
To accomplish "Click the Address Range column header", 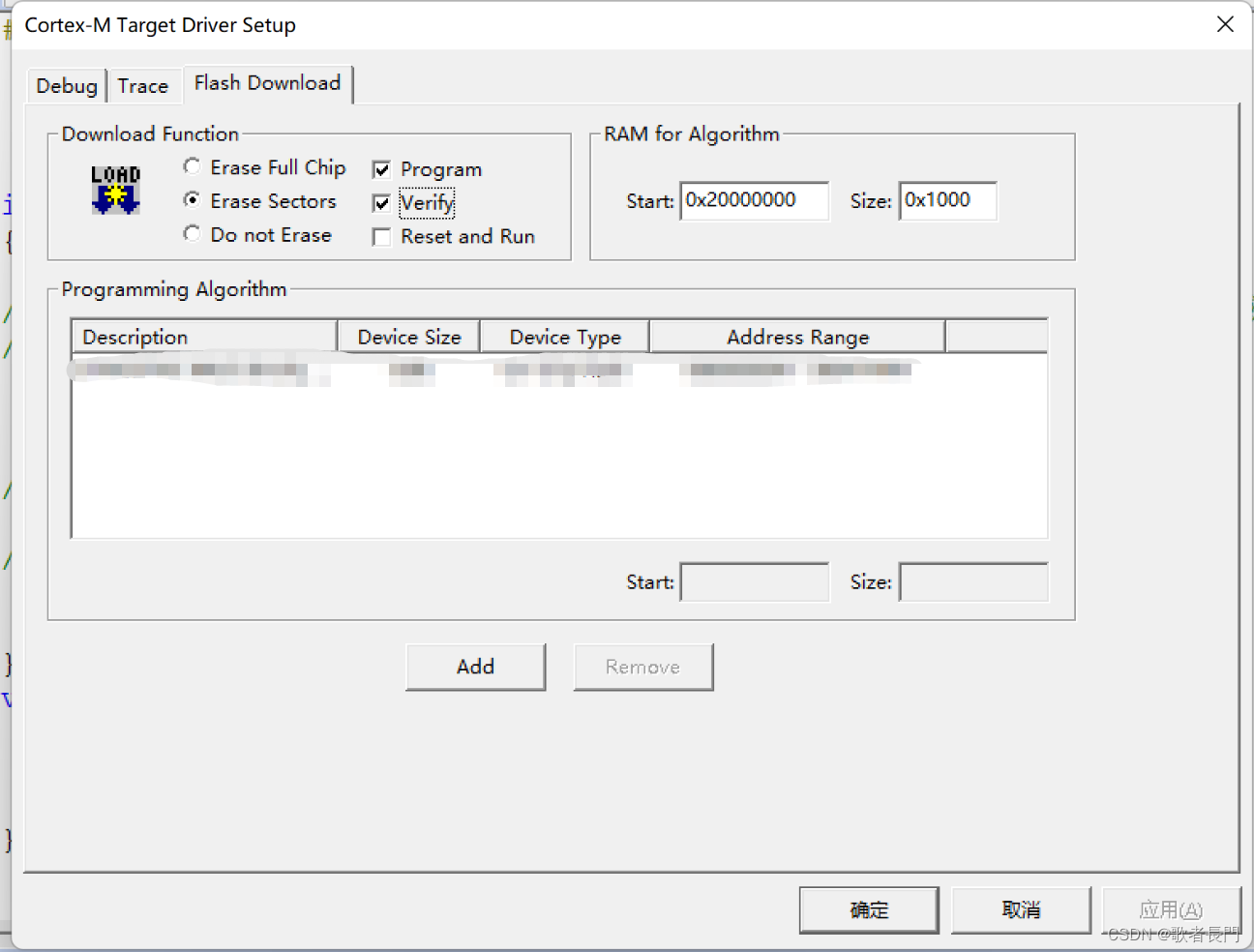I will 797,337.
